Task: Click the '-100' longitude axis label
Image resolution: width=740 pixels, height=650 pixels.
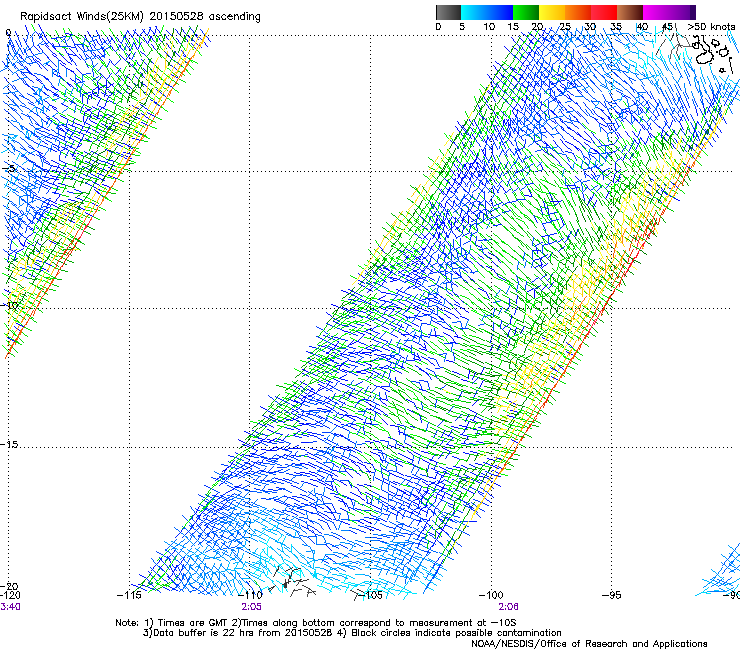Action: 491,595
